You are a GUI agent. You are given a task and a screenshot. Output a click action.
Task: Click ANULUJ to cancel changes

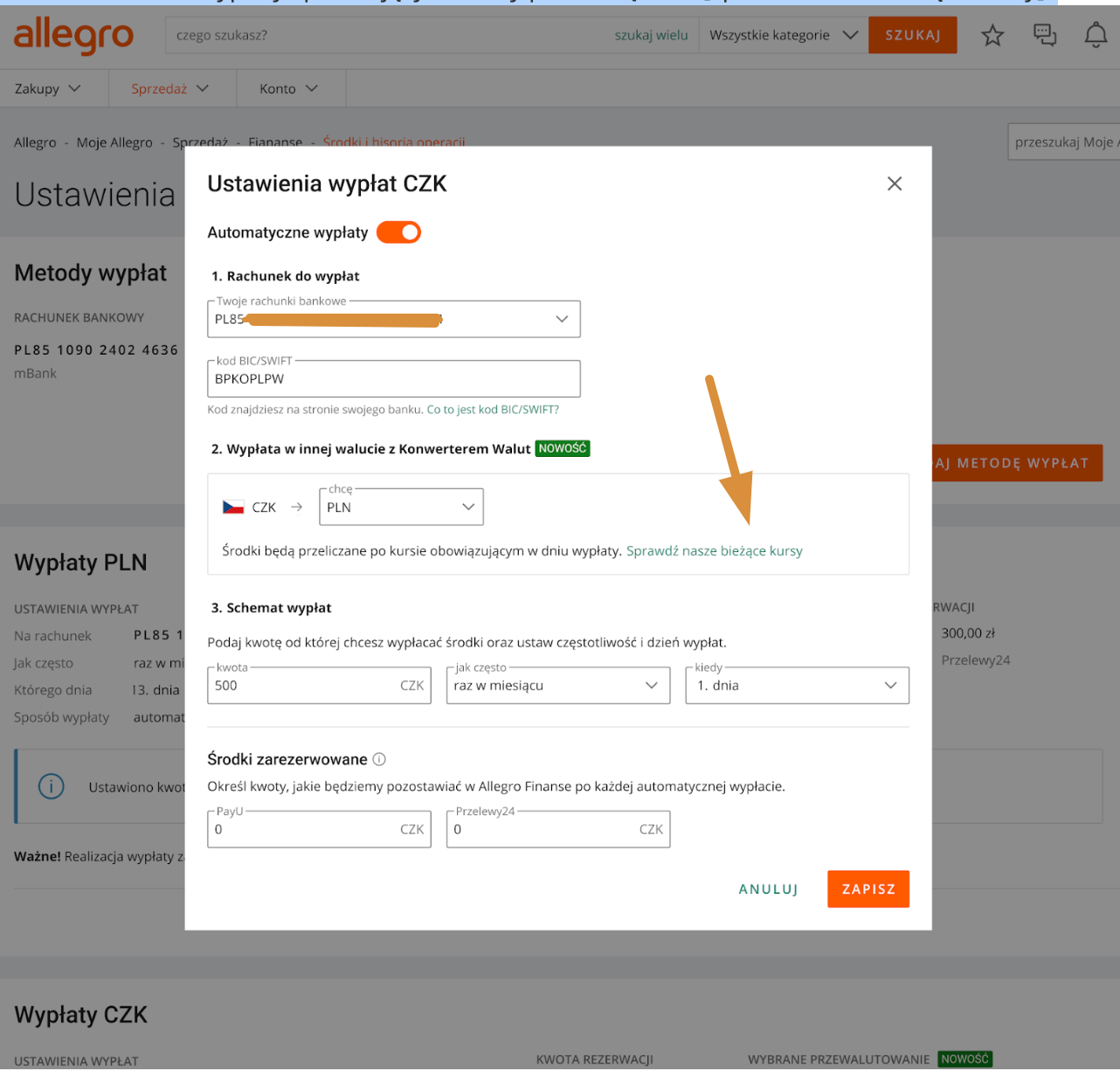768,889
